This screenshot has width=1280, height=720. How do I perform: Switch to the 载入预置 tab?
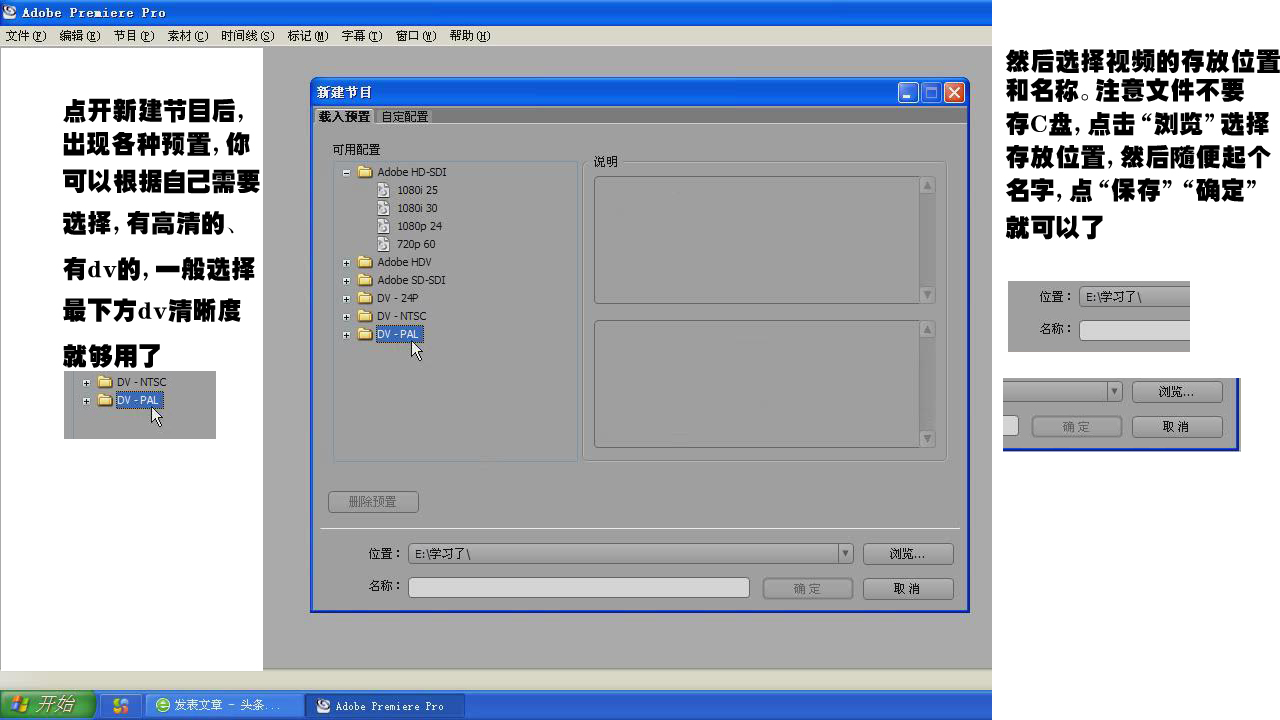[344, 117]
